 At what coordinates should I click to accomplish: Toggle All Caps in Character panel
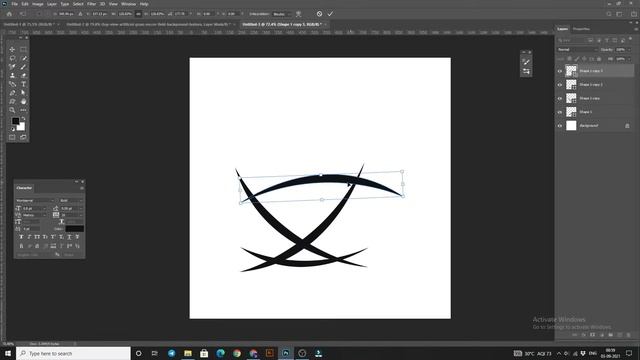(x=37, y=237)
